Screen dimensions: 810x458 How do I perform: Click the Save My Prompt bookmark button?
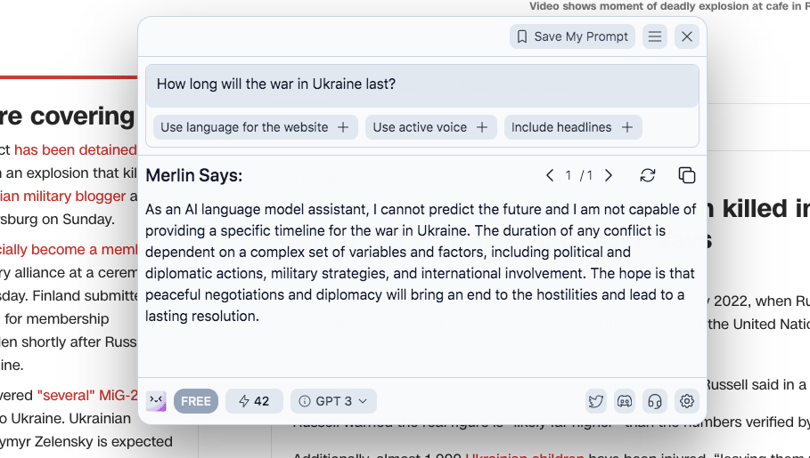pos(572,37)
